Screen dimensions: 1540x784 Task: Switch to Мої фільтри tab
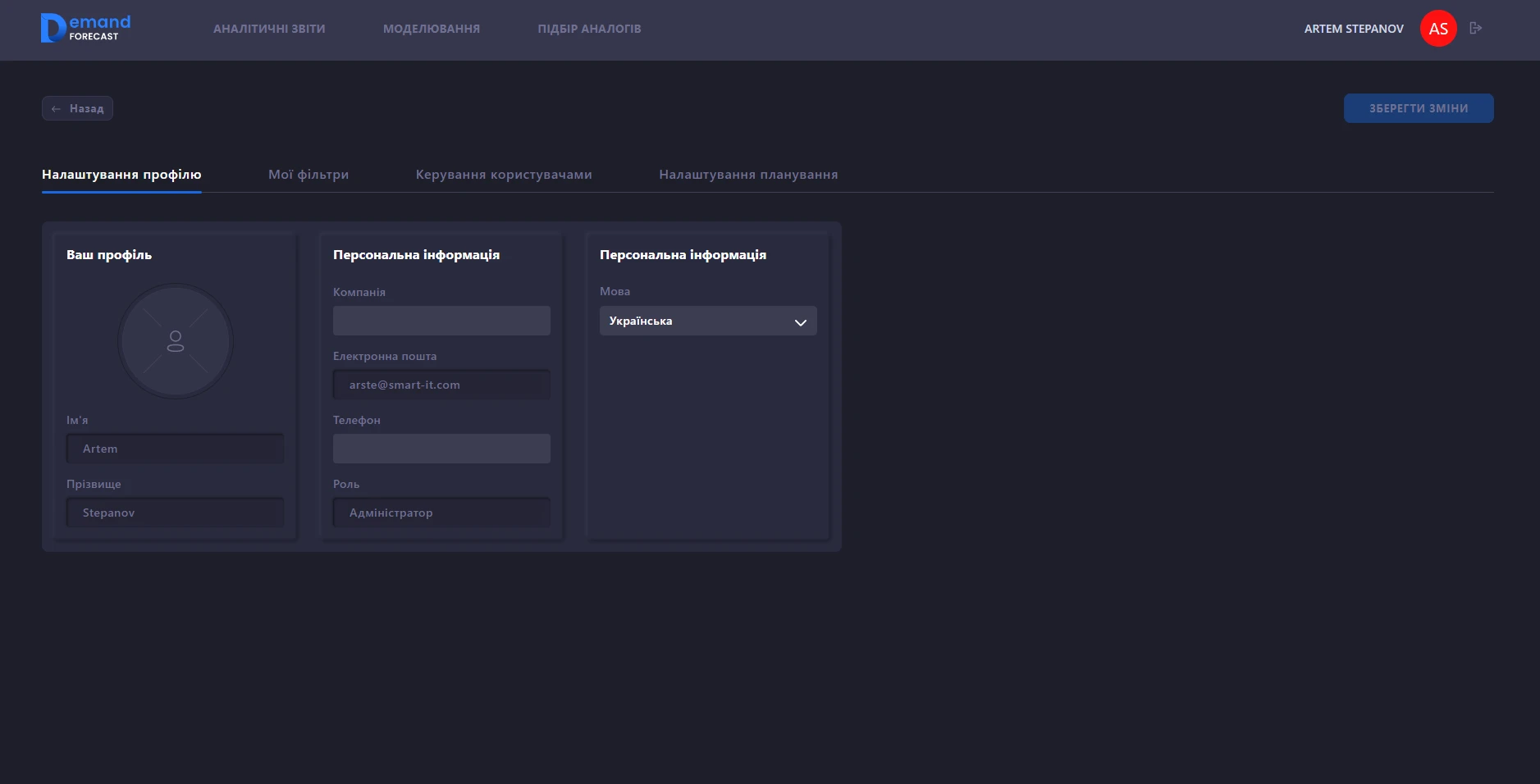click(308, 175)
